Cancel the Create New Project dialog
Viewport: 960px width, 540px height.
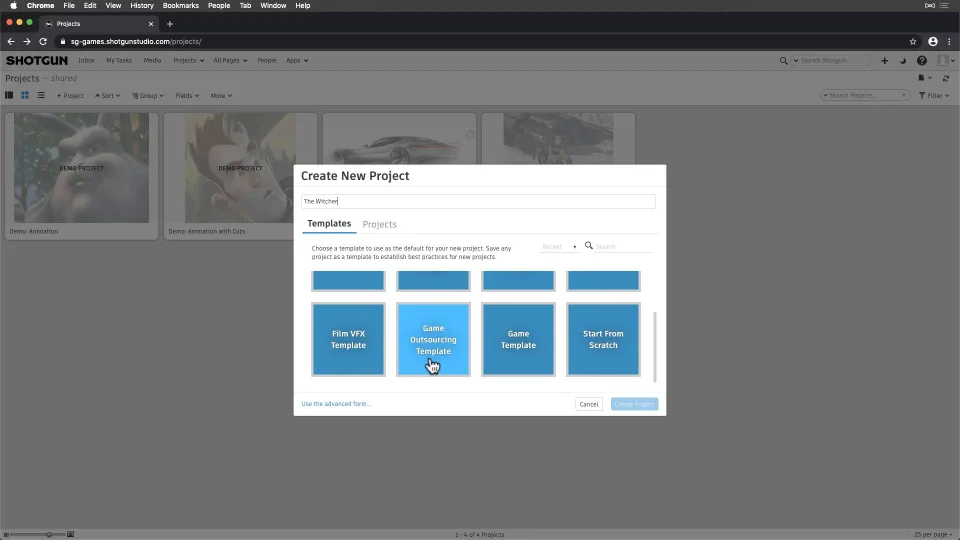(588, 404)
